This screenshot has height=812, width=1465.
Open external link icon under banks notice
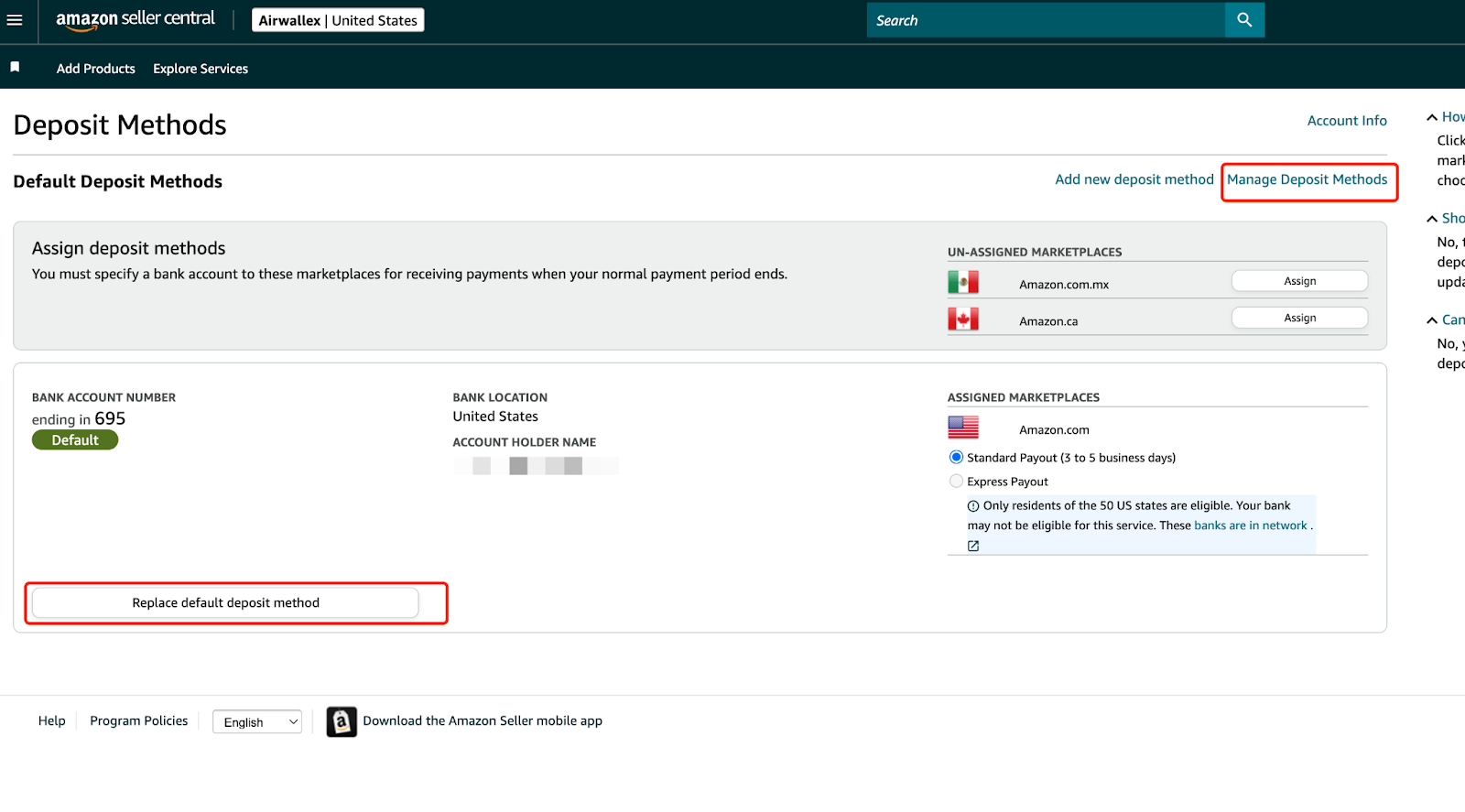pyautogui.click(x=973, y=546)
